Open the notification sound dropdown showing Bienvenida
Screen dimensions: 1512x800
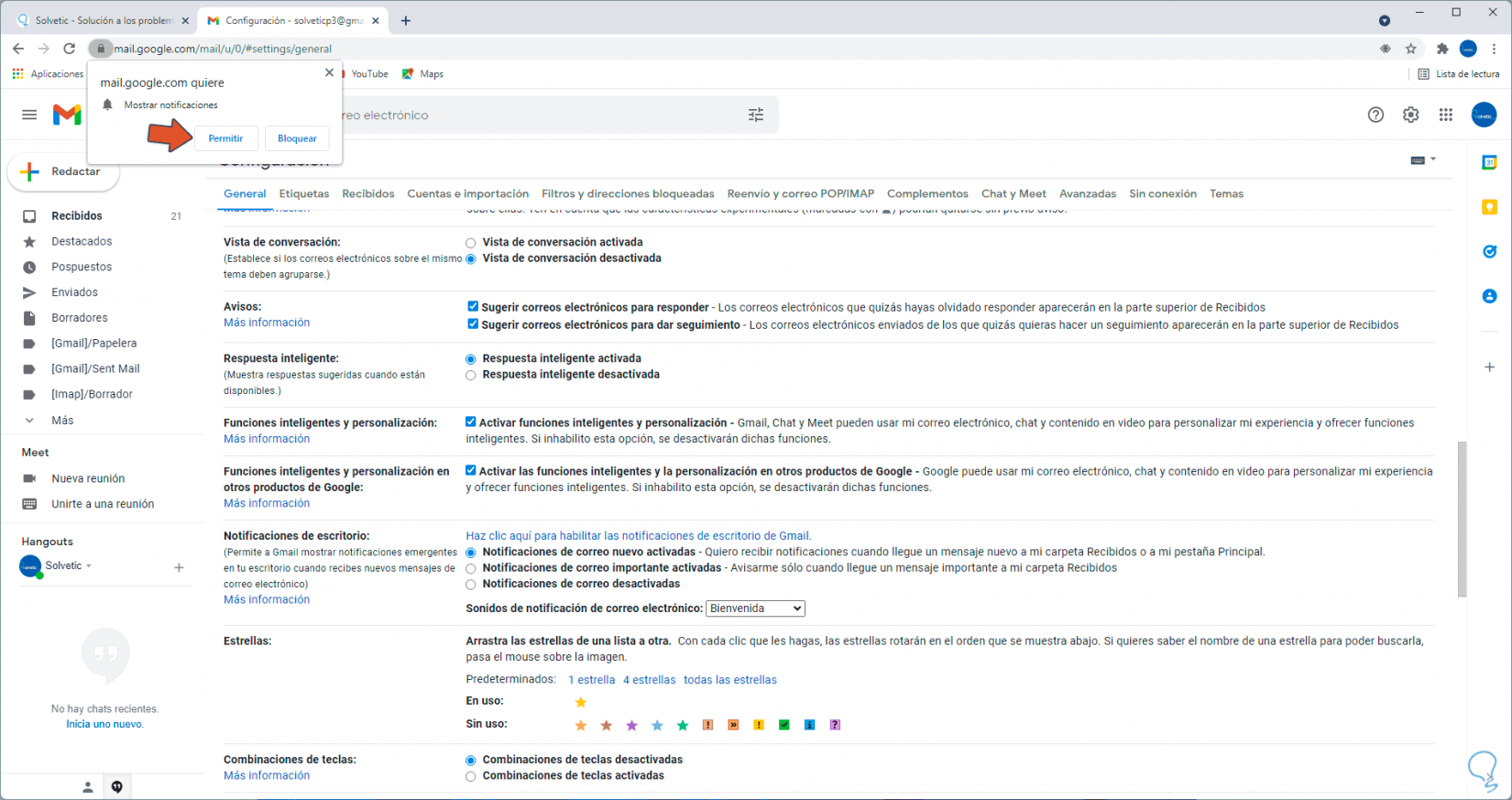tap(756, 608)
